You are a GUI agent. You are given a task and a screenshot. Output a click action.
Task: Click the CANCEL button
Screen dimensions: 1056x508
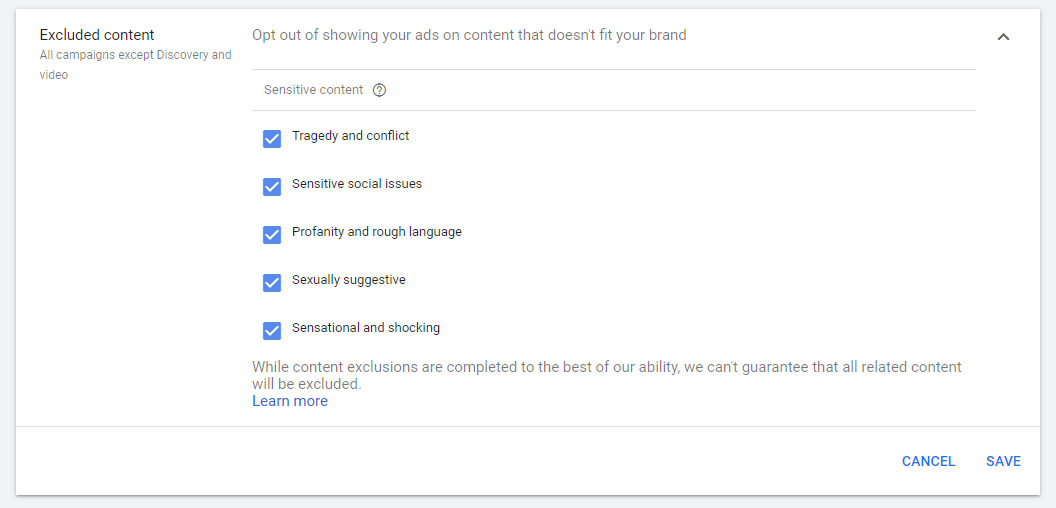[928, 462]
